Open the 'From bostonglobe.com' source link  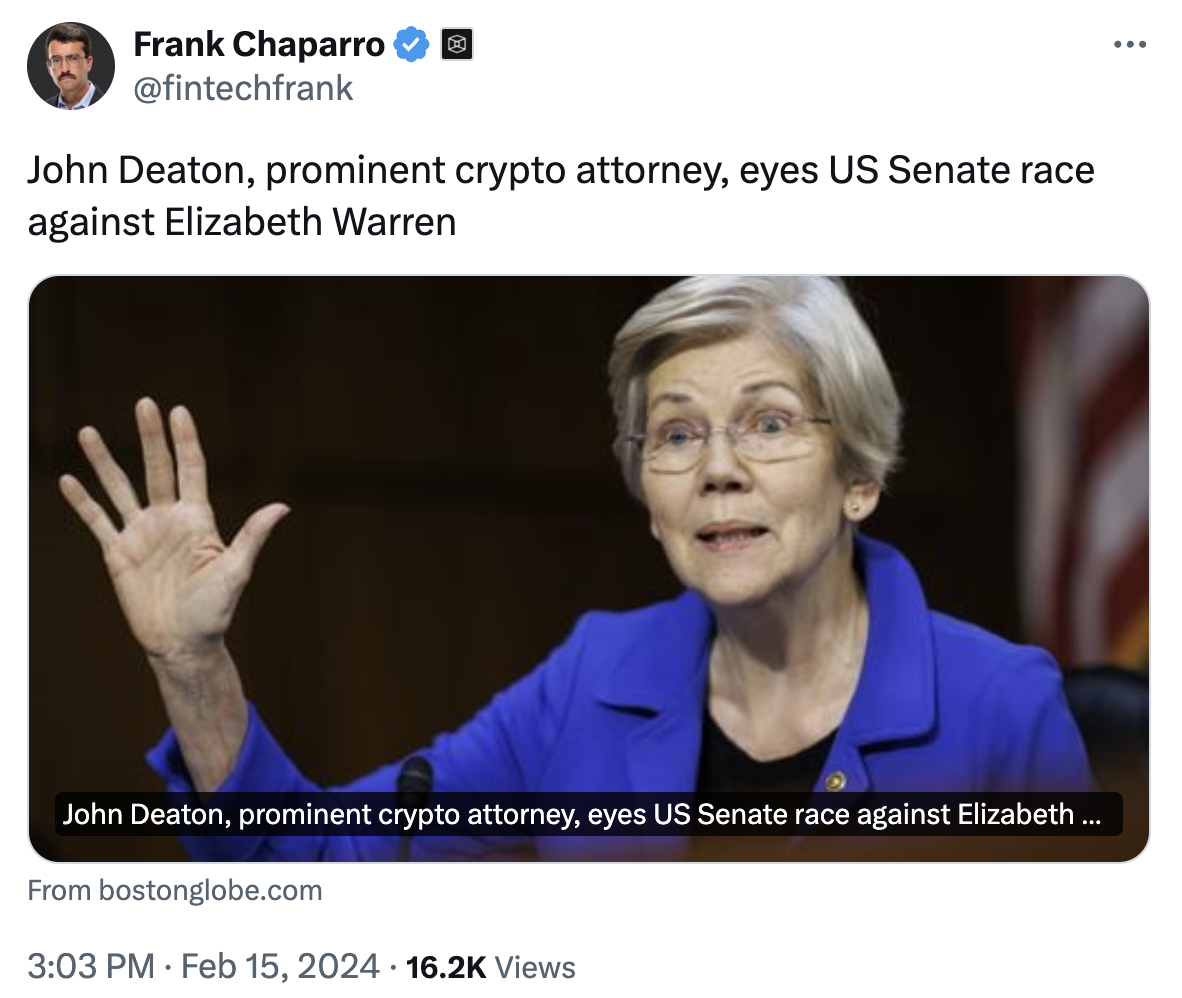pyautogui.click(x=175, y=890)
